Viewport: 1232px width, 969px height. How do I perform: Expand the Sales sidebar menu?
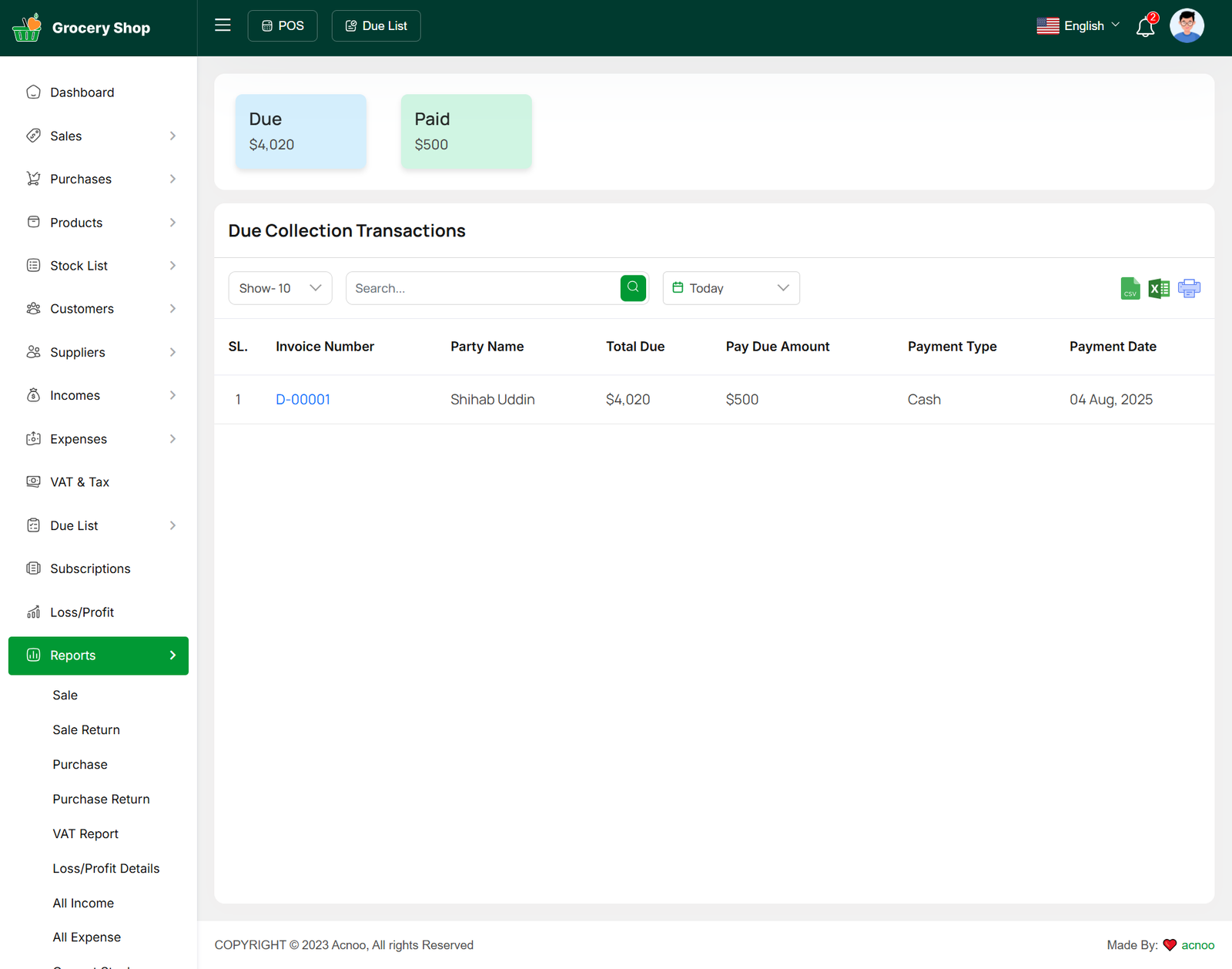99,136
